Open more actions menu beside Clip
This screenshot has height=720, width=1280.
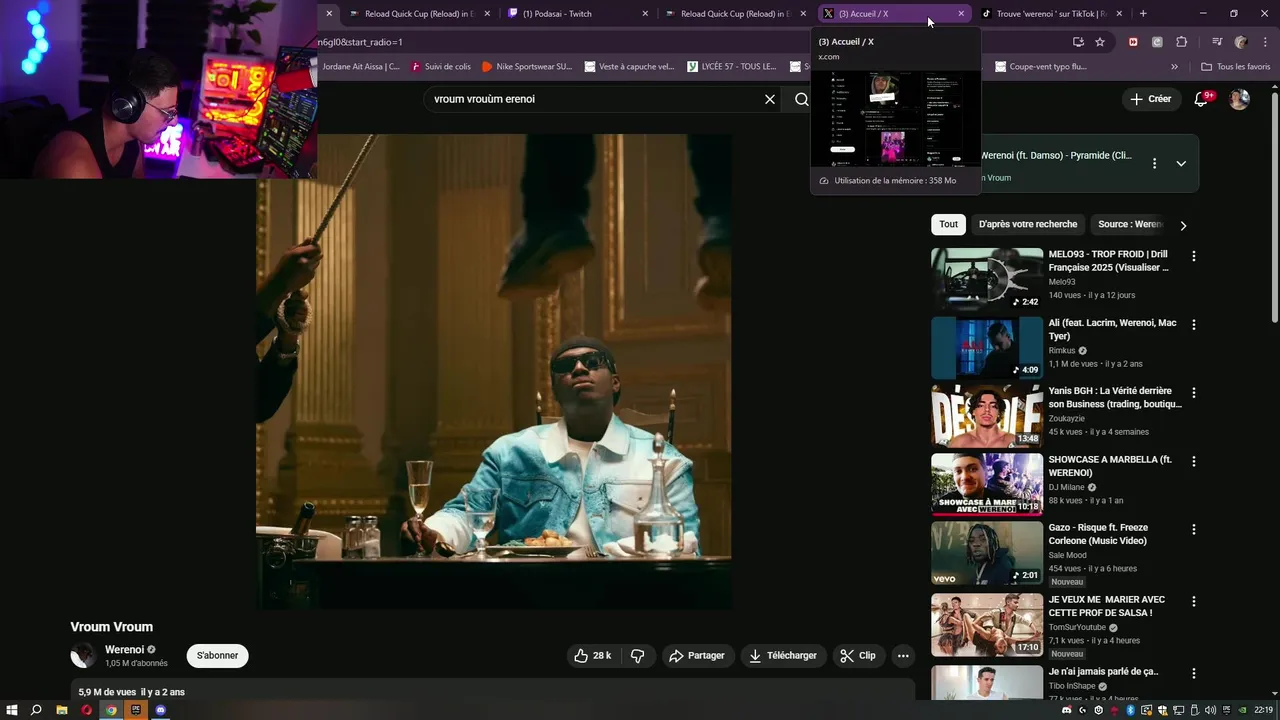pyautogui.click(x=903, y=656)
